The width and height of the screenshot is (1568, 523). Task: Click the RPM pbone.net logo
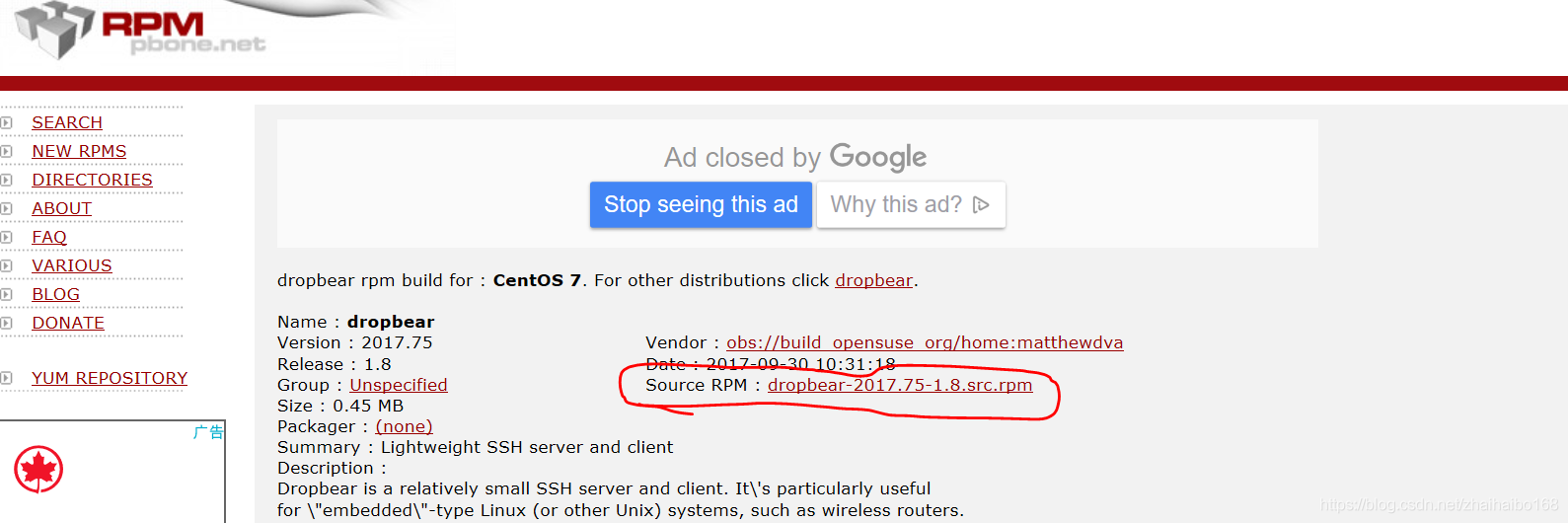140,31
